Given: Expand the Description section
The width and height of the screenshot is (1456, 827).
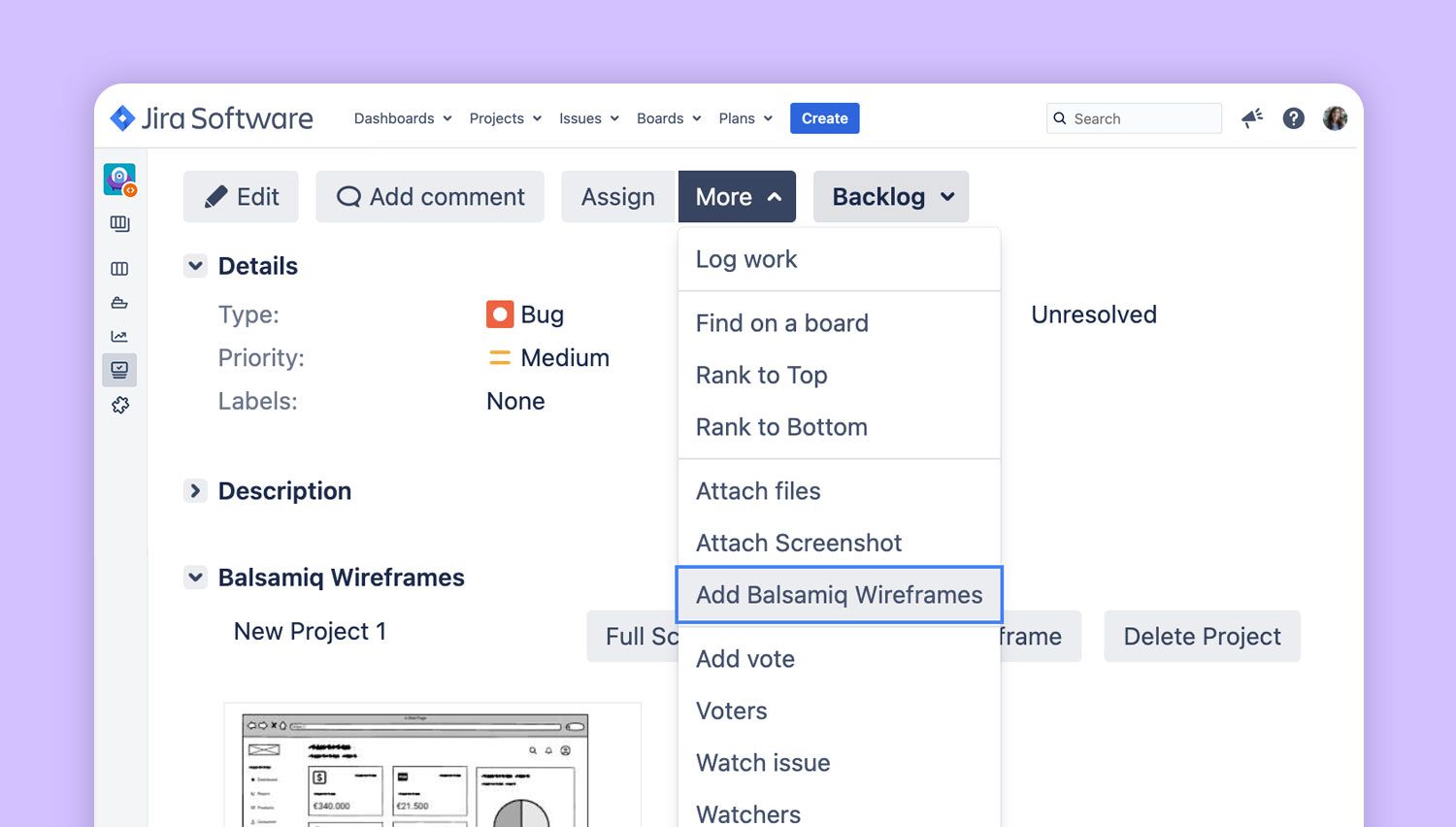Looking at the screenshot, I should click(195, 491).
